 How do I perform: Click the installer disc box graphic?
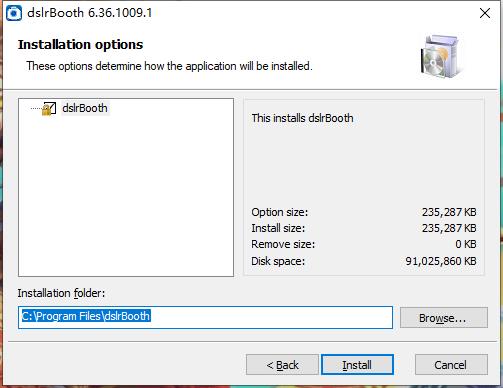tap(441, 56)
